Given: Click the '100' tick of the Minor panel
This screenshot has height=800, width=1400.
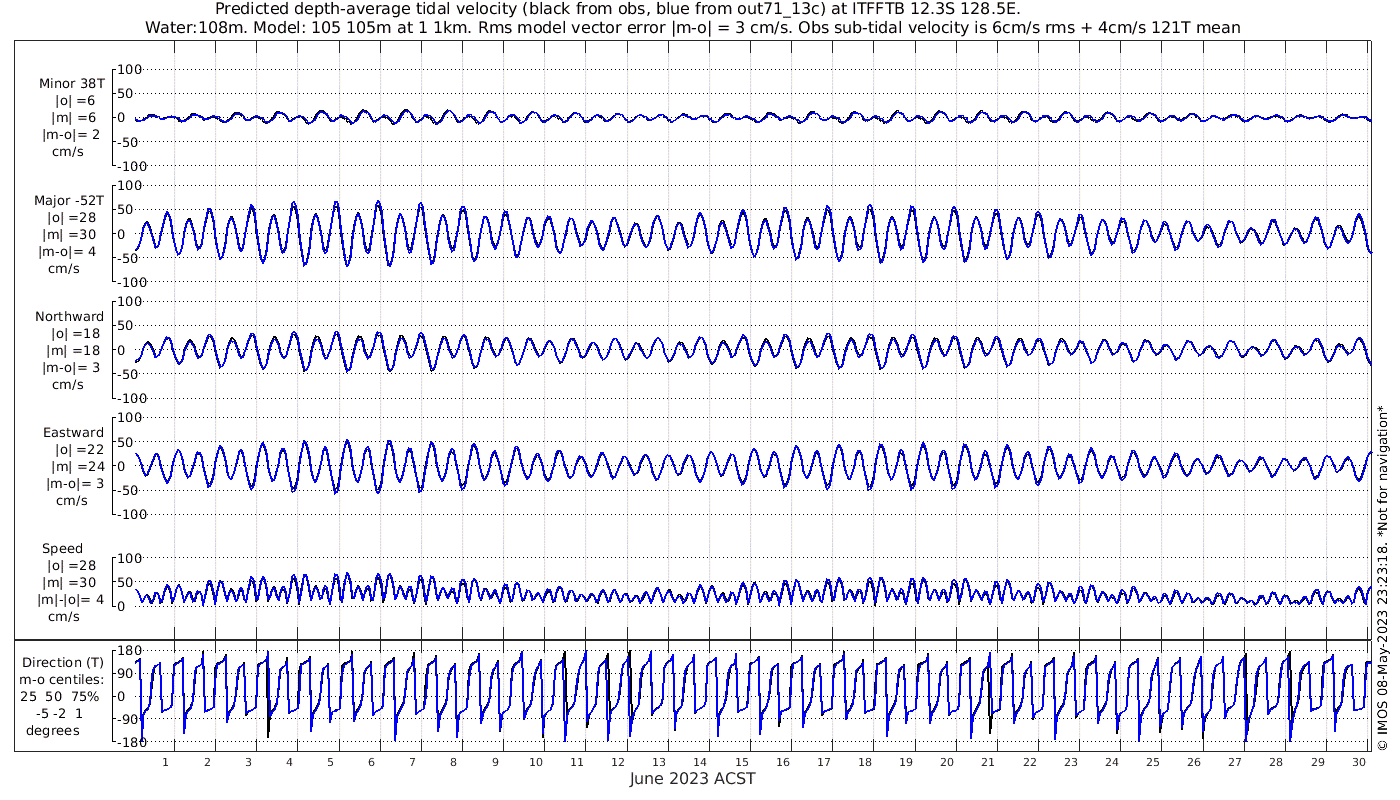Looking at the screenshot, I should click(130, 69).
